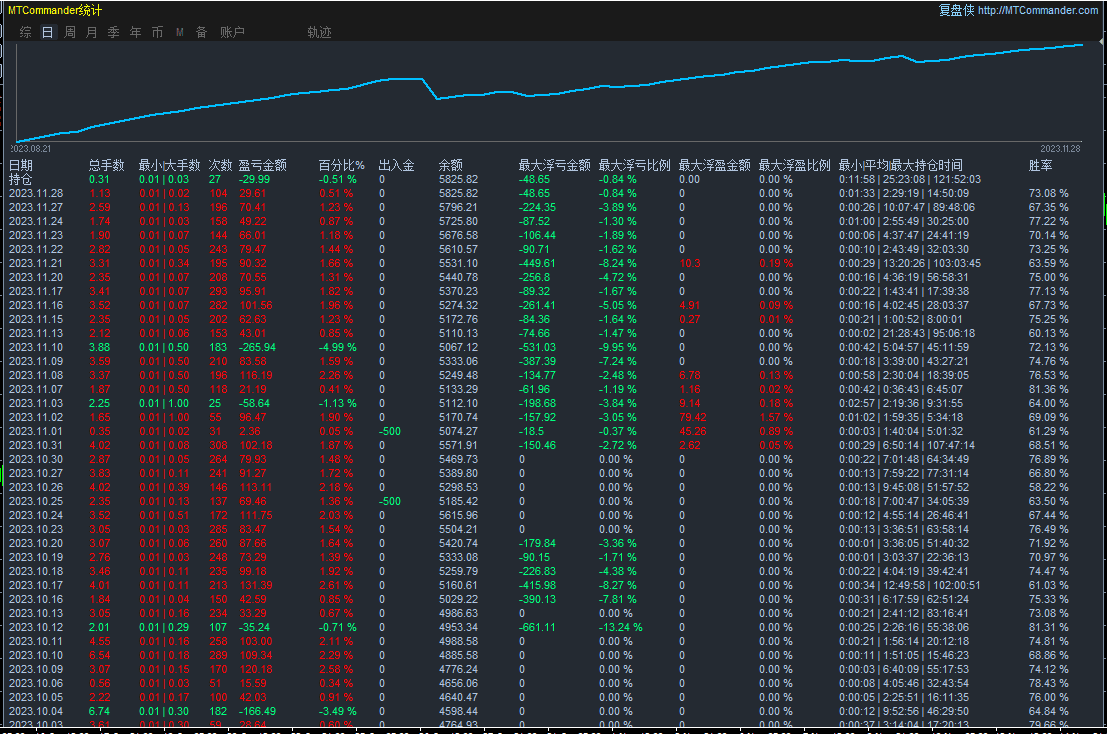Open the 季 quarterly tab
The image size is (1107, 734).
[113, 32]
